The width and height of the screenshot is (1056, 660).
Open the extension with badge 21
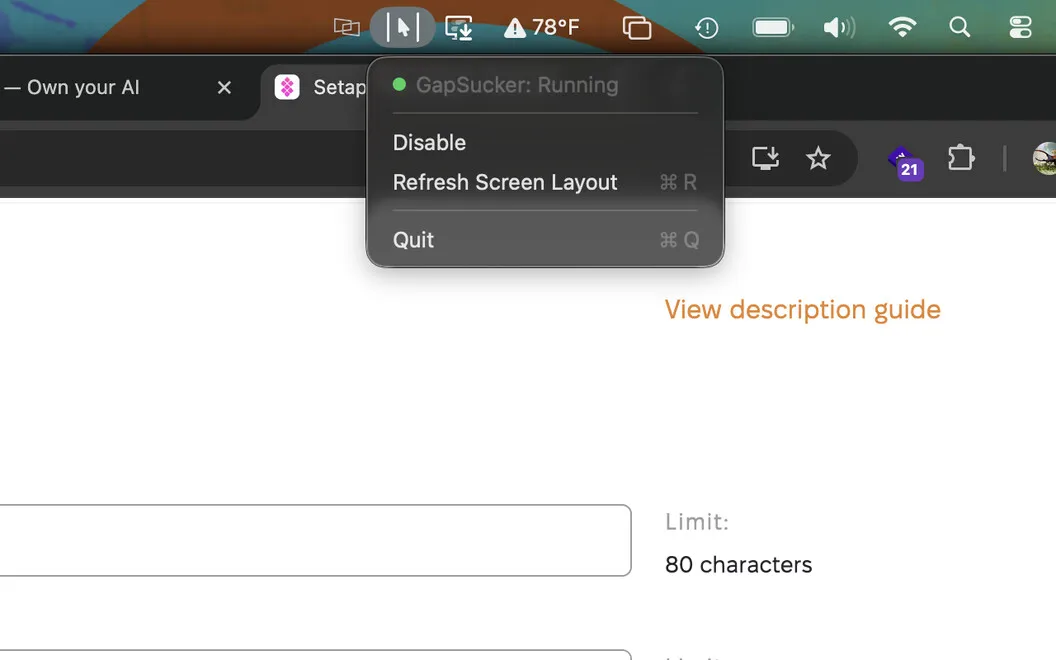coord(905,162)
